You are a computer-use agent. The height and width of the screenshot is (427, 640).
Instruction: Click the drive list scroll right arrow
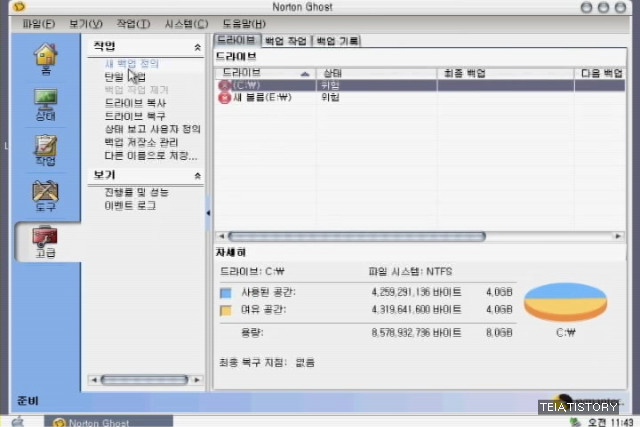click(x=618, y=236)
